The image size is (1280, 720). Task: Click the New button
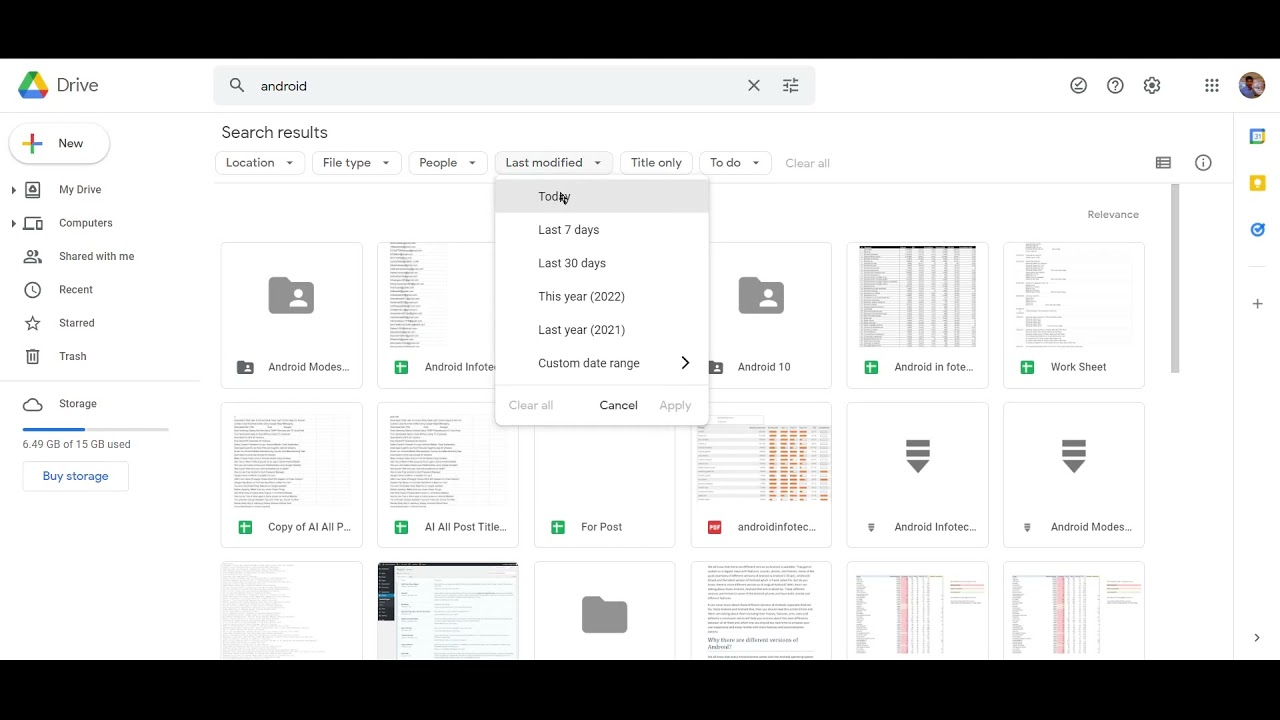pyautogui.click(x=59, y=144)
